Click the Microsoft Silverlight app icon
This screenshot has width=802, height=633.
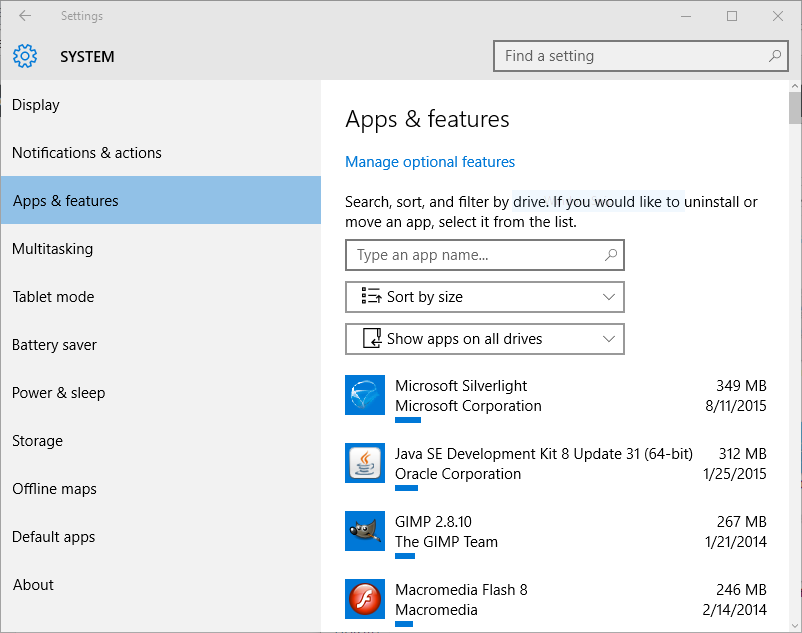click(x=365, y=395)
